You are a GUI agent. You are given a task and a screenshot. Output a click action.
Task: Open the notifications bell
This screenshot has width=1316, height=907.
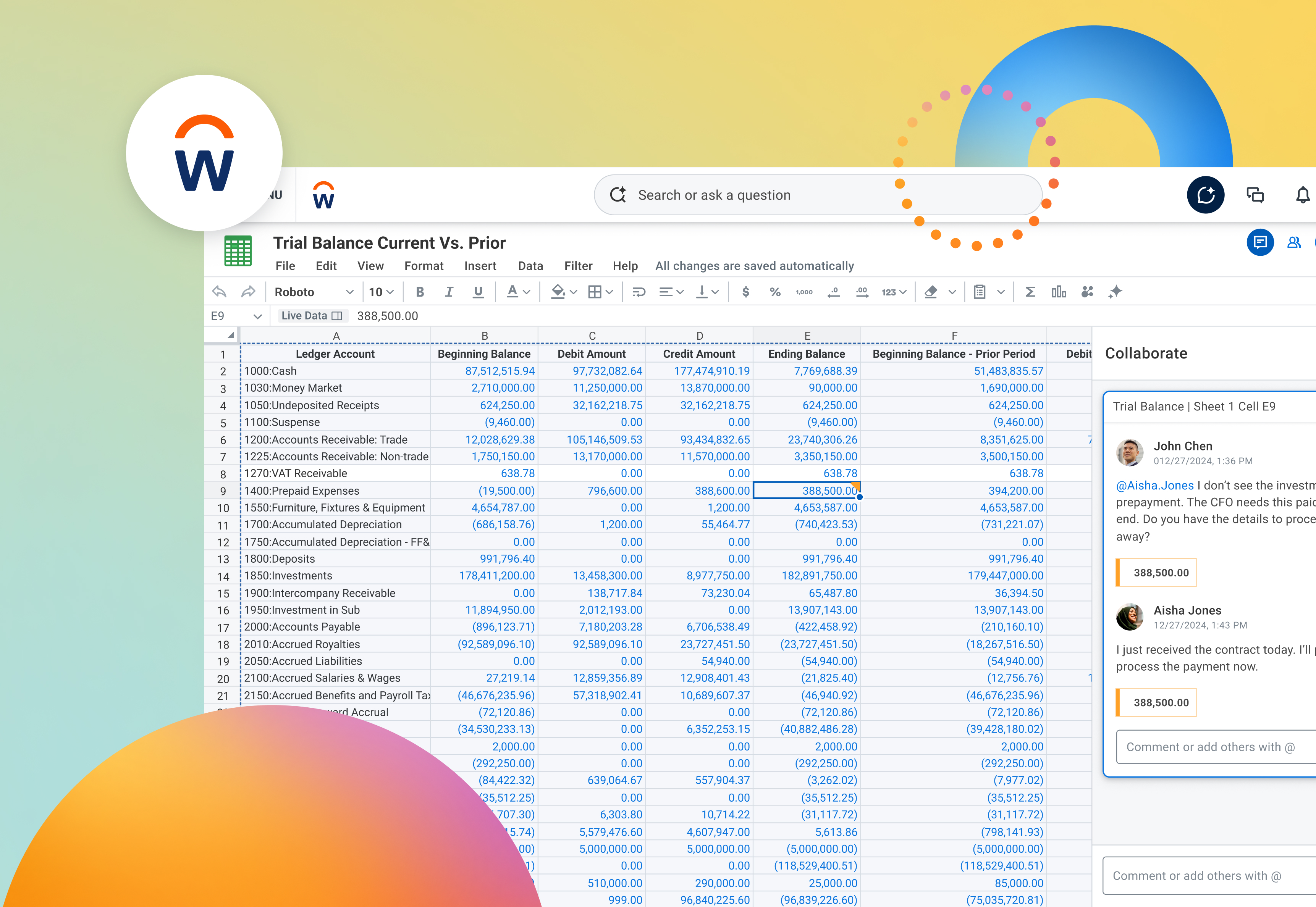[1302, 195]
